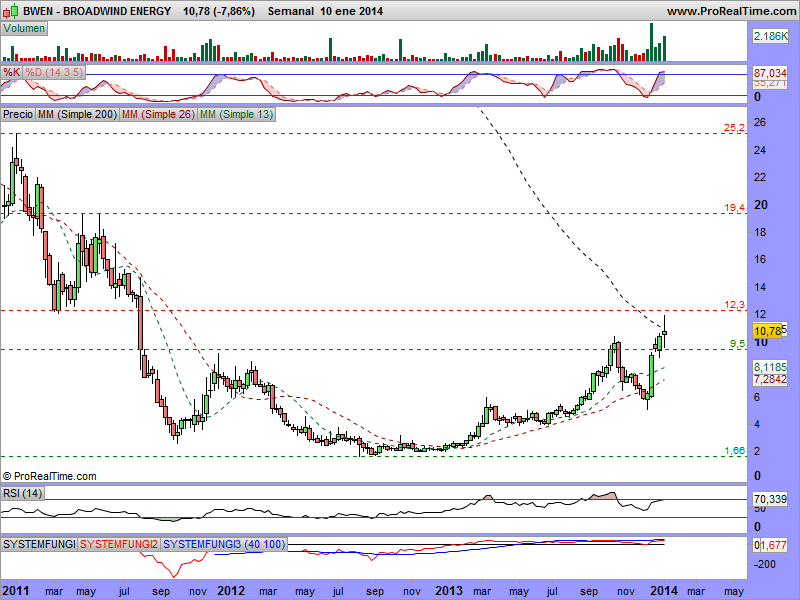The width and height of the screenshot is (800, 600).
Task: Select the SYSTEMFUNGI2 indicator label
Action: click(x=119, y=544)
